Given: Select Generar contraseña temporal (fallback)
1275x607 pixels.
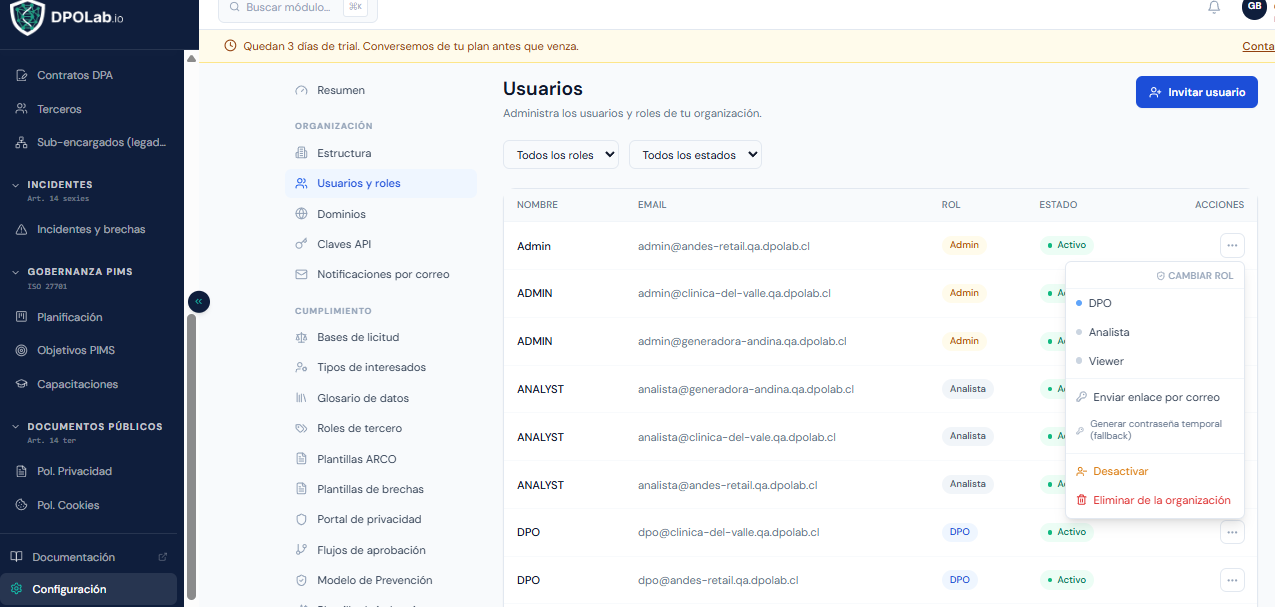Looking at the screenshot, I should tap(1155, 430).
